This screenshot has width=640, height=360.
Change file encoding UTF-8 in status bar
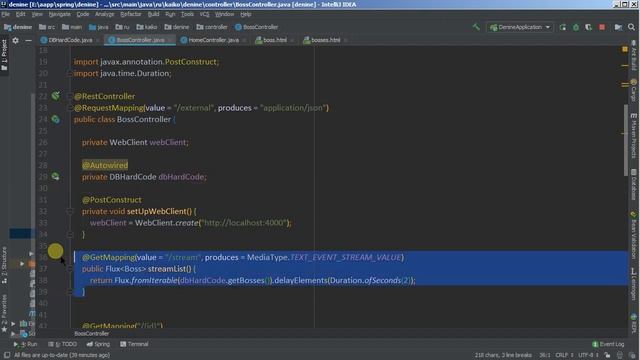pos(588,355)
